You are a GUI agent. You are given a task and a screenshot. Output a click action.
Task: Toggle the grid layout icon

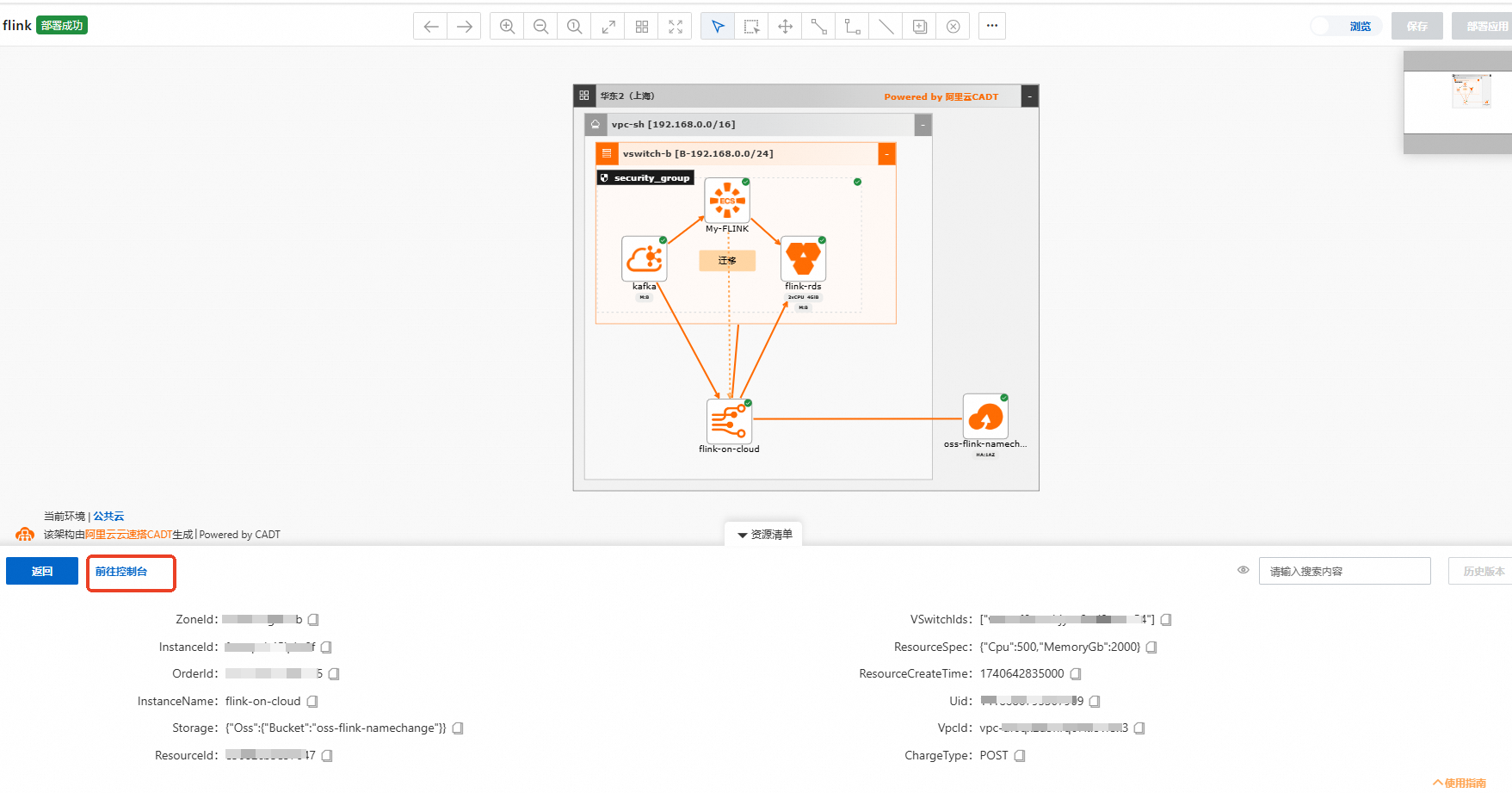click(x=642, y=27)
